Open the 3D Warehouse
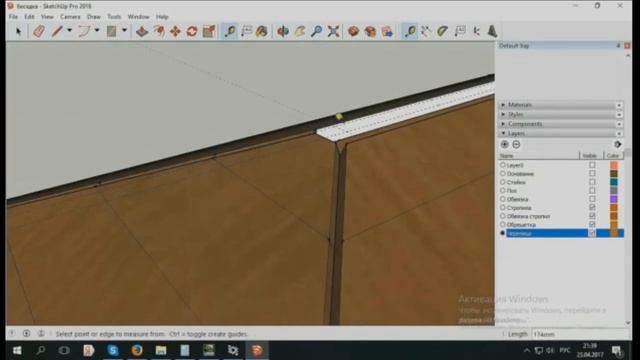Viewport: 640px width, 360px height. [353, 31]
